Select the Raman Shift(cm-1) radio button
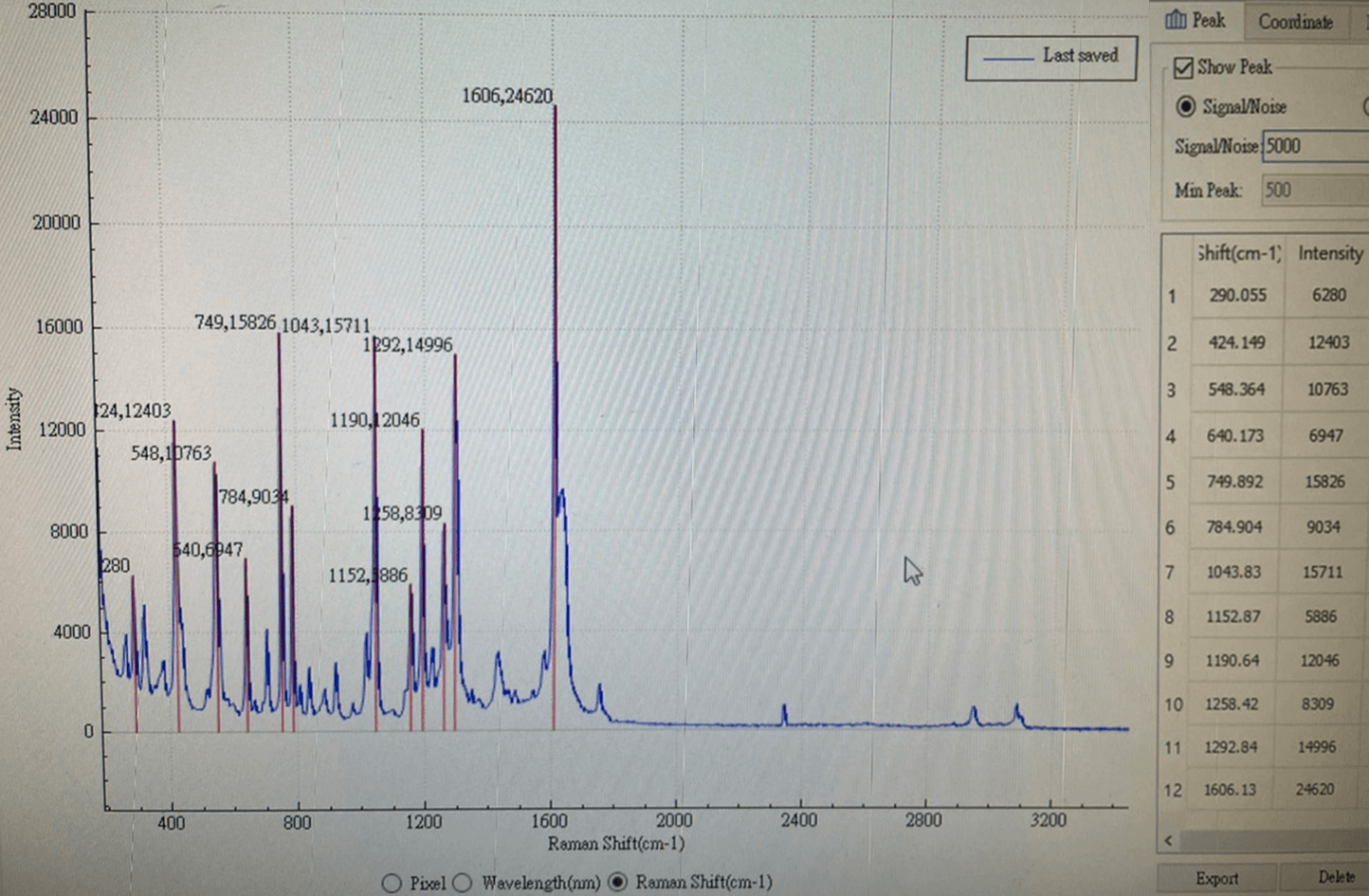 (617, 882)
